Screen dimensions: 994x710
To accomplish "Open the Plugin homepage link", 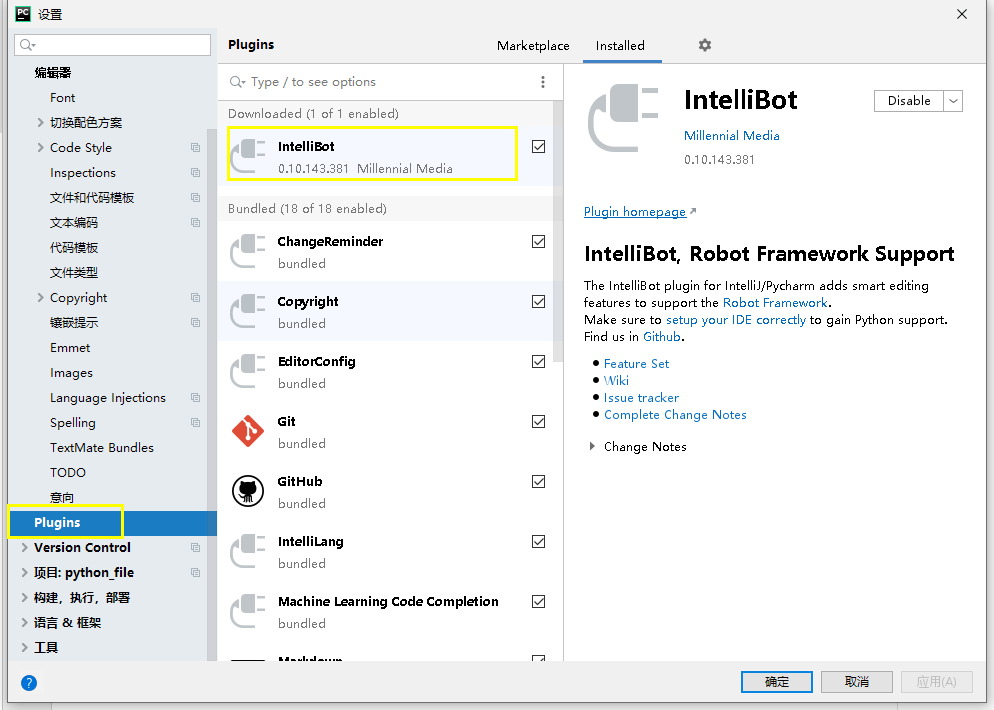I will [x=635, y=212].
